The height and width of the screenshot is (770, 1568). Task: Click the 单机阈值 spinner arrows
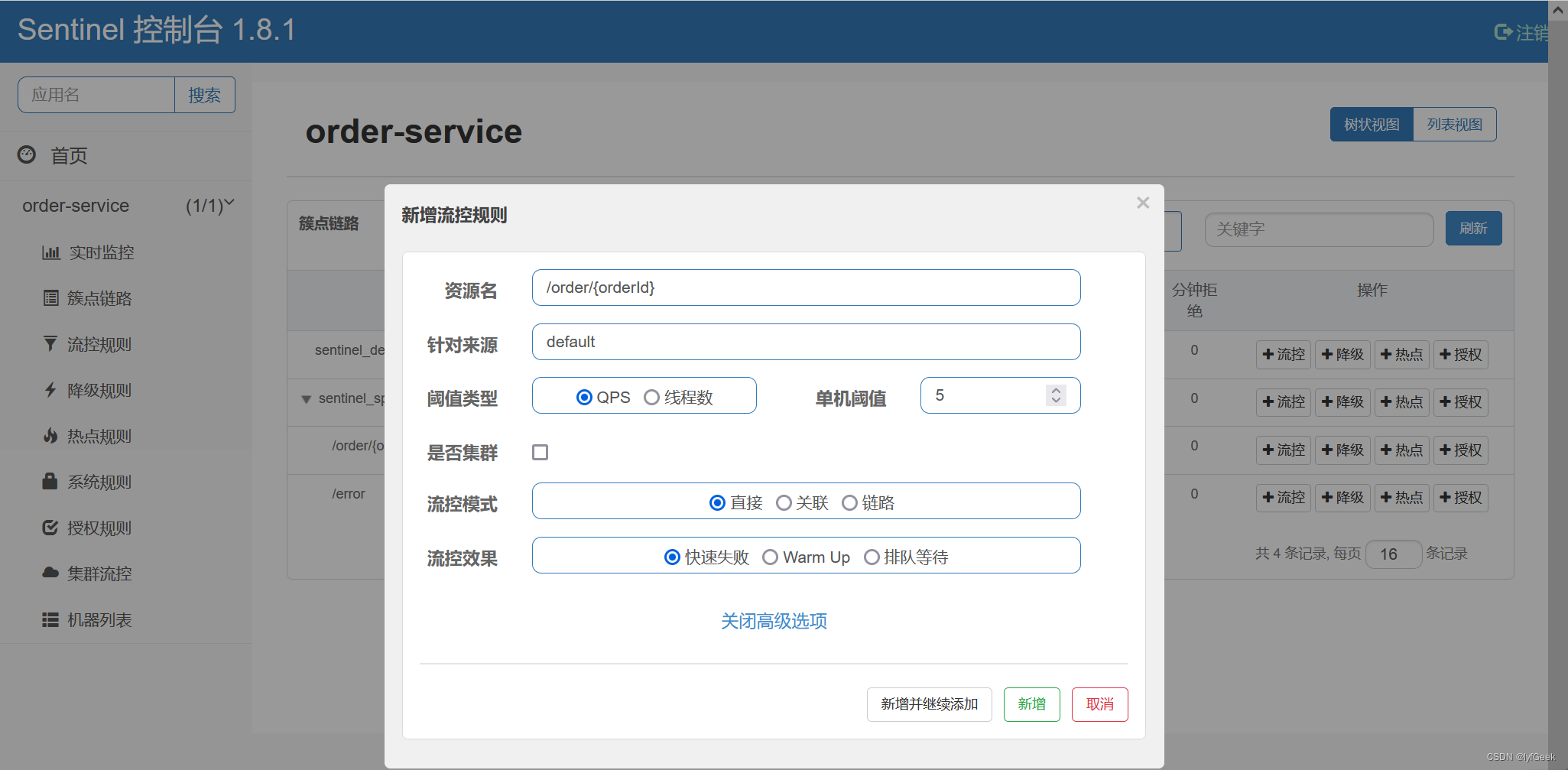[x=1056, y=395]
